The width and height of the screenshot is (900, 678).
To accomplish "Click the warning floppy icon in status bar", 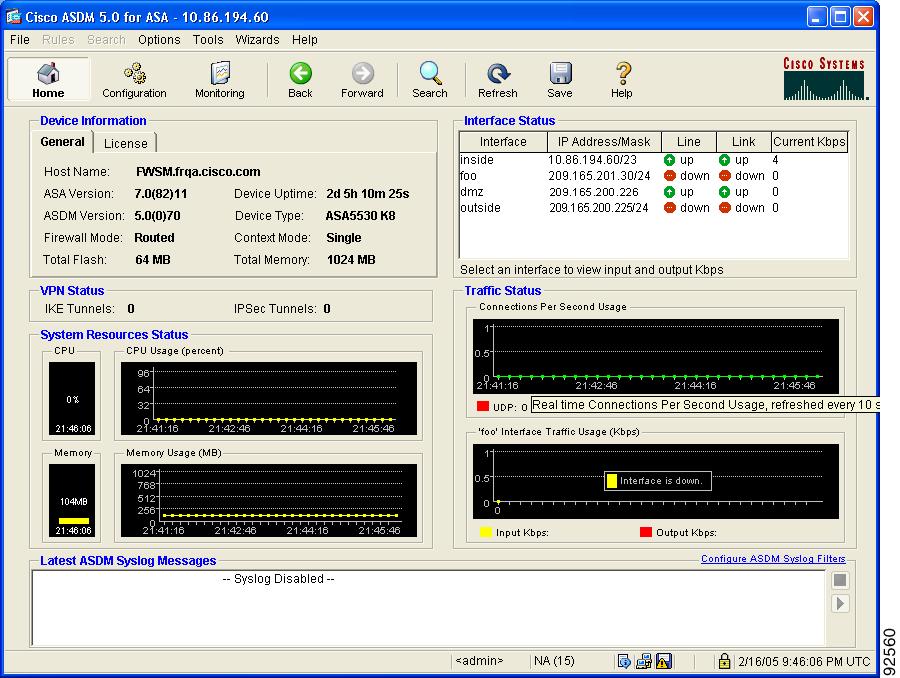I will (x=664, y=661).
